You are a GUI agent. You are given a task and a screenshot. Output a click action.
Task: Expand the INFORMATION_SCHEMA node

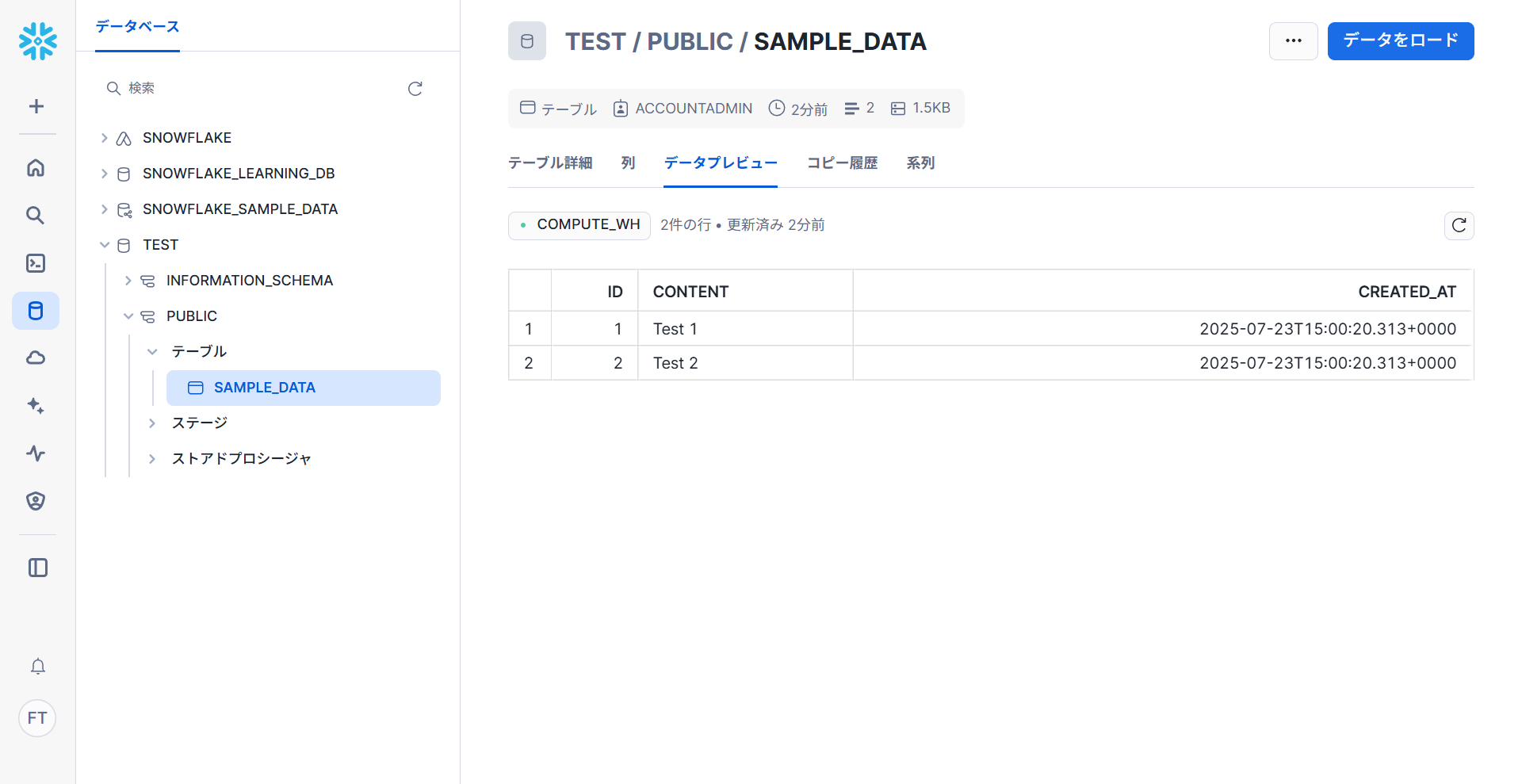[x=128, y=281]
